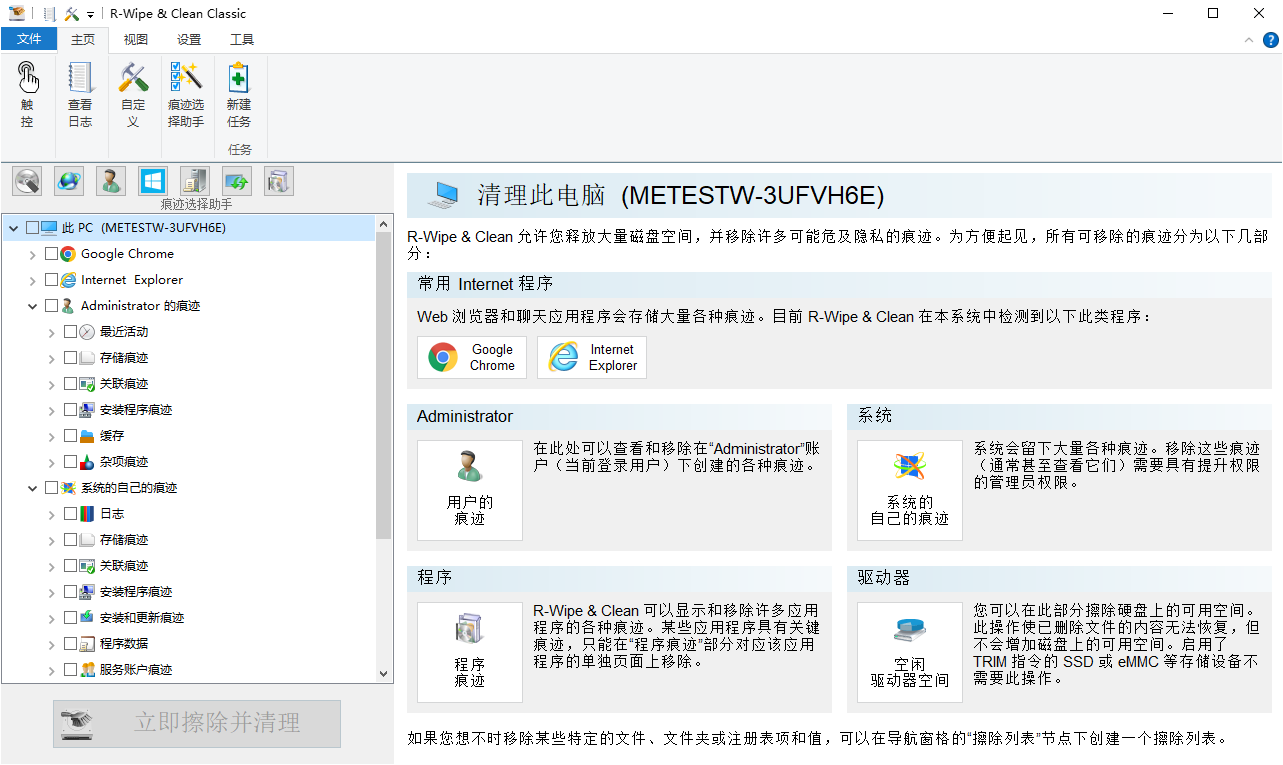
Task: Collapse the 此 PC root node
Action: tap(14, 228)
